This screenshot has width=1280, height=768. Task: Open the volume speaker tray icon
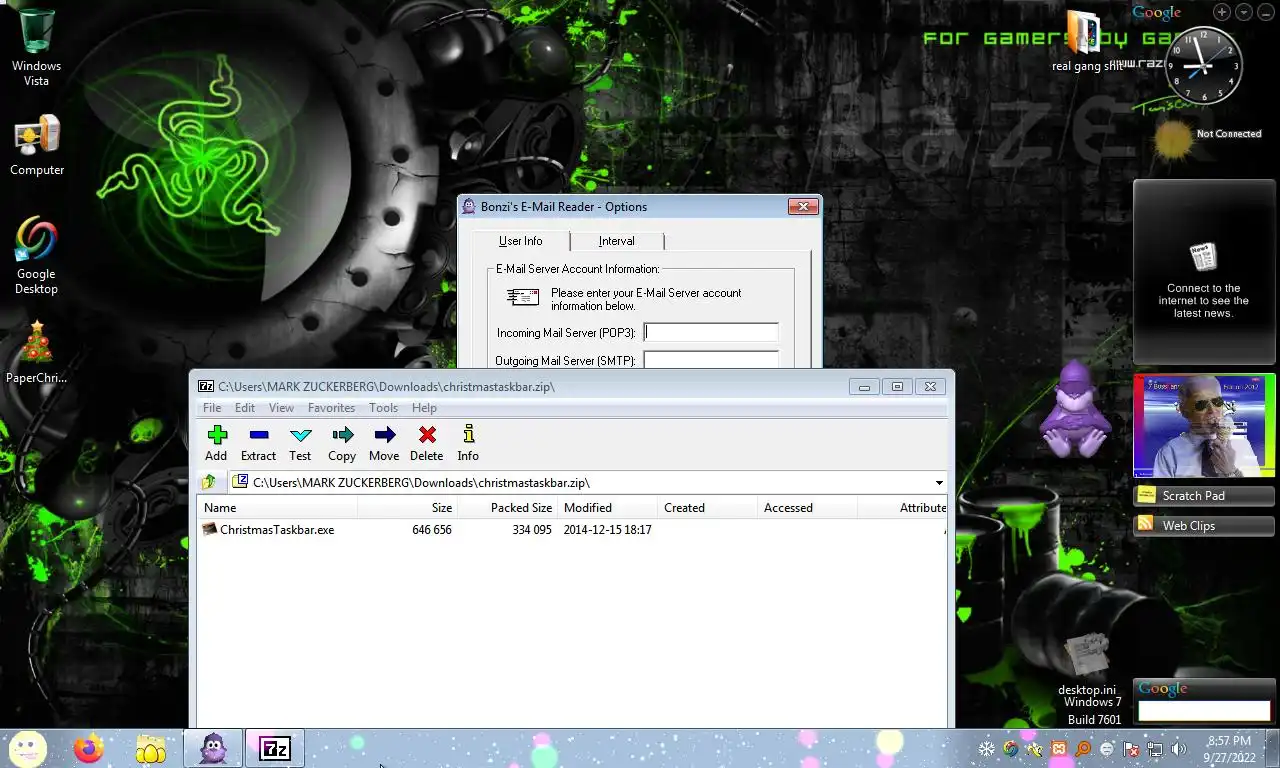(x=1179, y=749)
